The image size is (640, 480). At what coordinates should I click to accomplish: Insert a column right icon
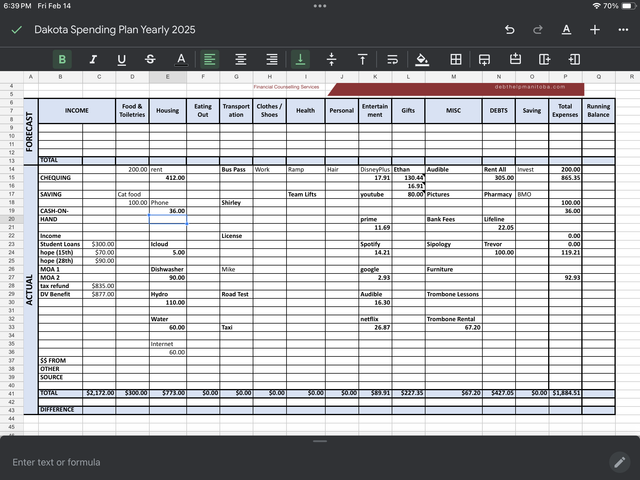click(544, 60)
